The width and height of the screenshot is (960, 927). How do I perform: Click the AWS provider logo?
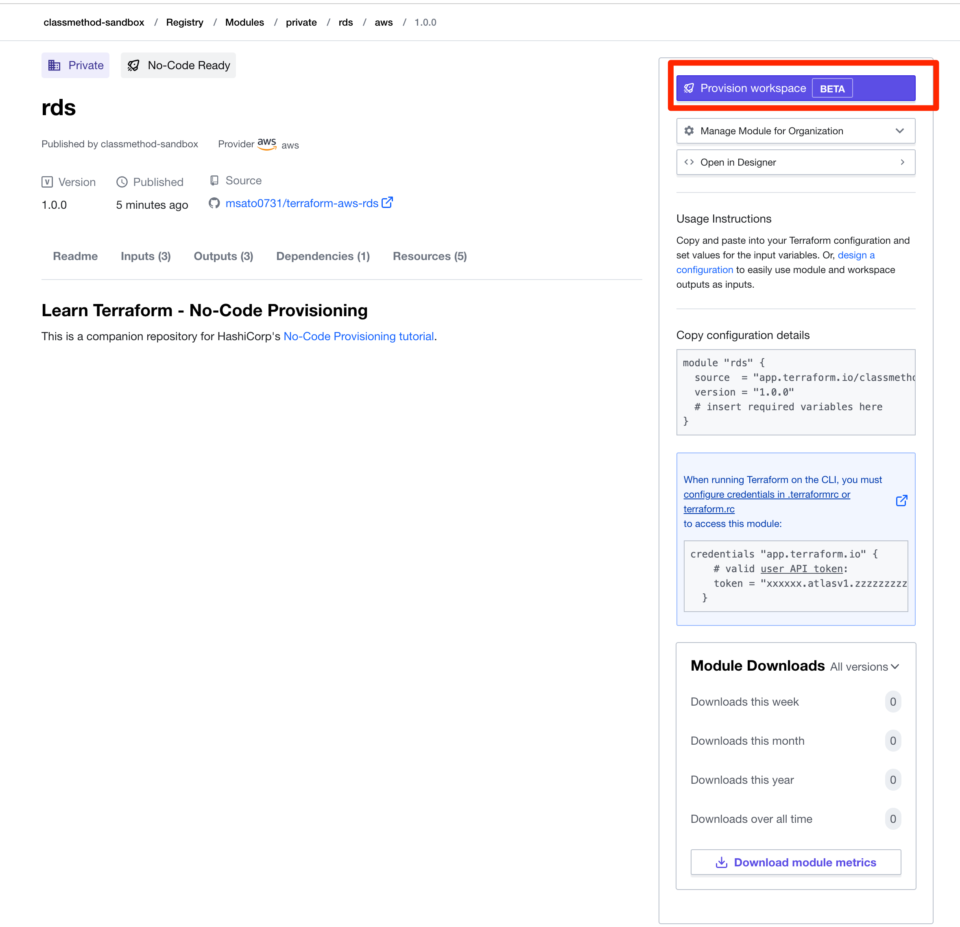point(268,142)
